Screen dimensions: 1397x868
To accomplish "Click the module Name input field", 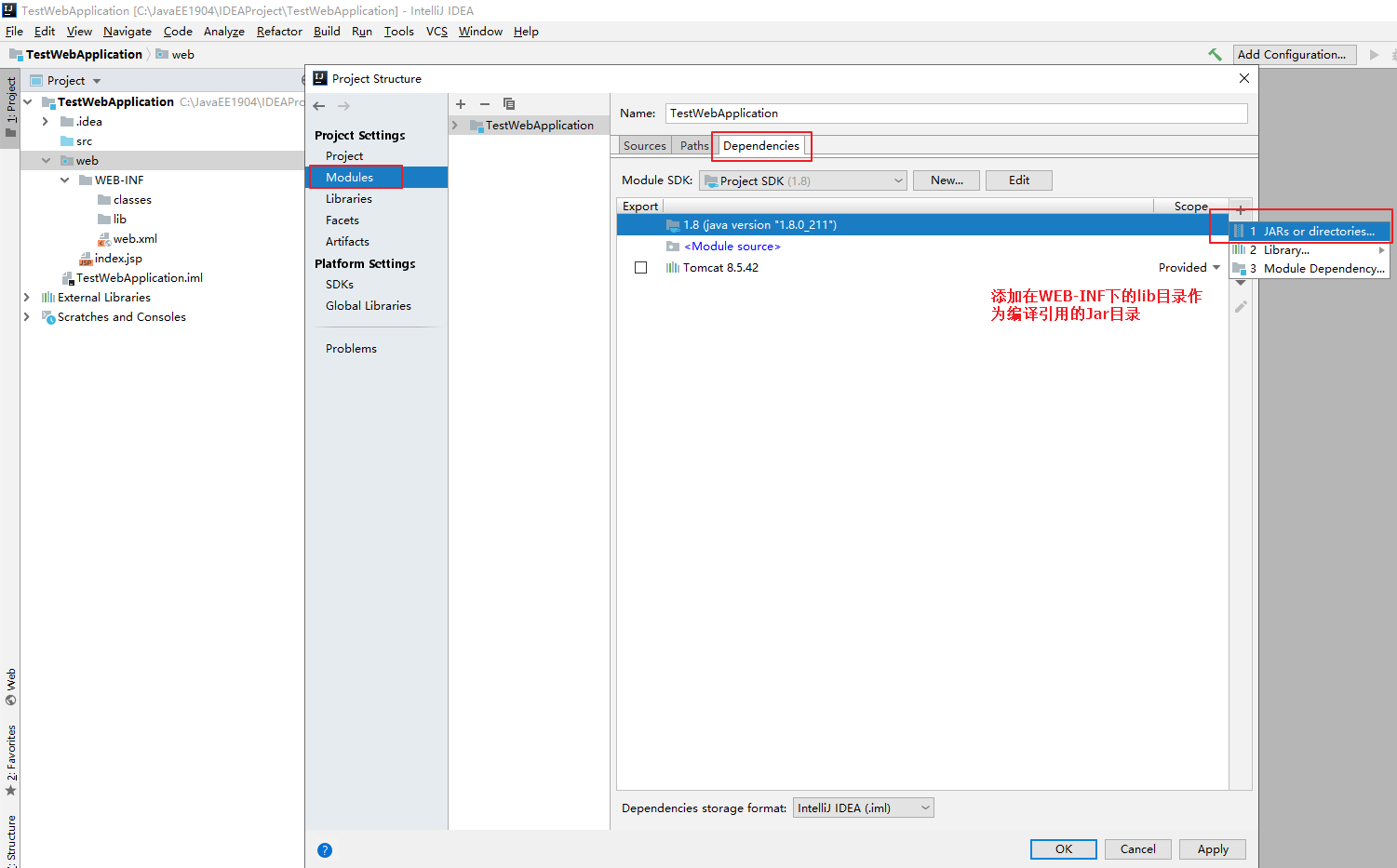I will (x=957, y=114).
